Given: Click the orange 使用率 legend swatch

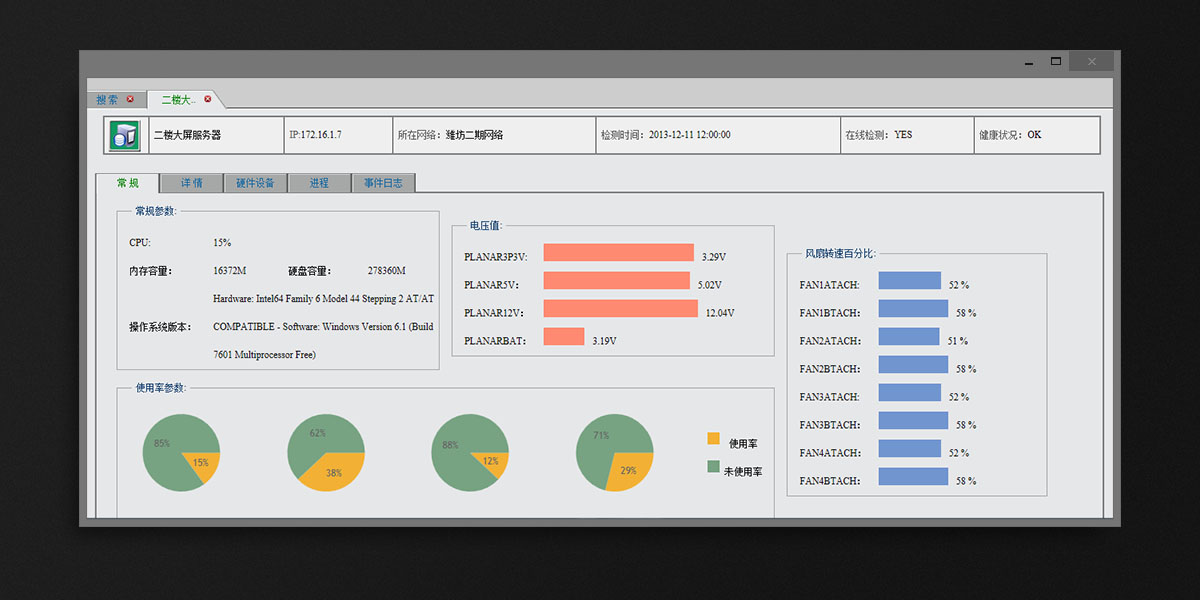Looking at the screenshot, I should click(x=713, y=438).
